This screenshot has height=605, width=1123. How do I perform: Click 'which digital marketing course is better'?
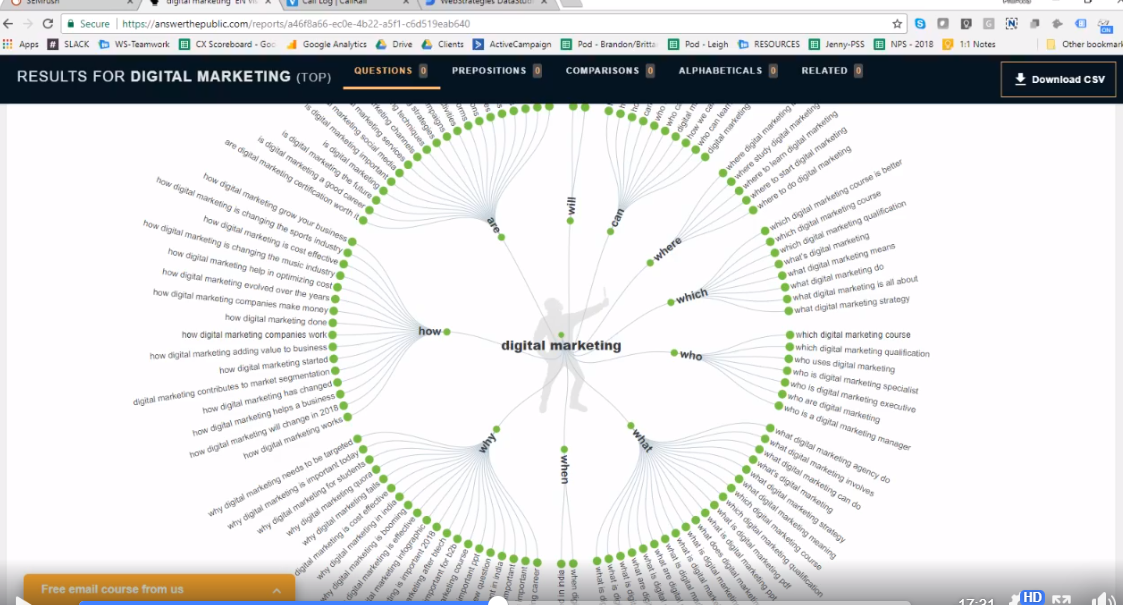click(836, 194)
